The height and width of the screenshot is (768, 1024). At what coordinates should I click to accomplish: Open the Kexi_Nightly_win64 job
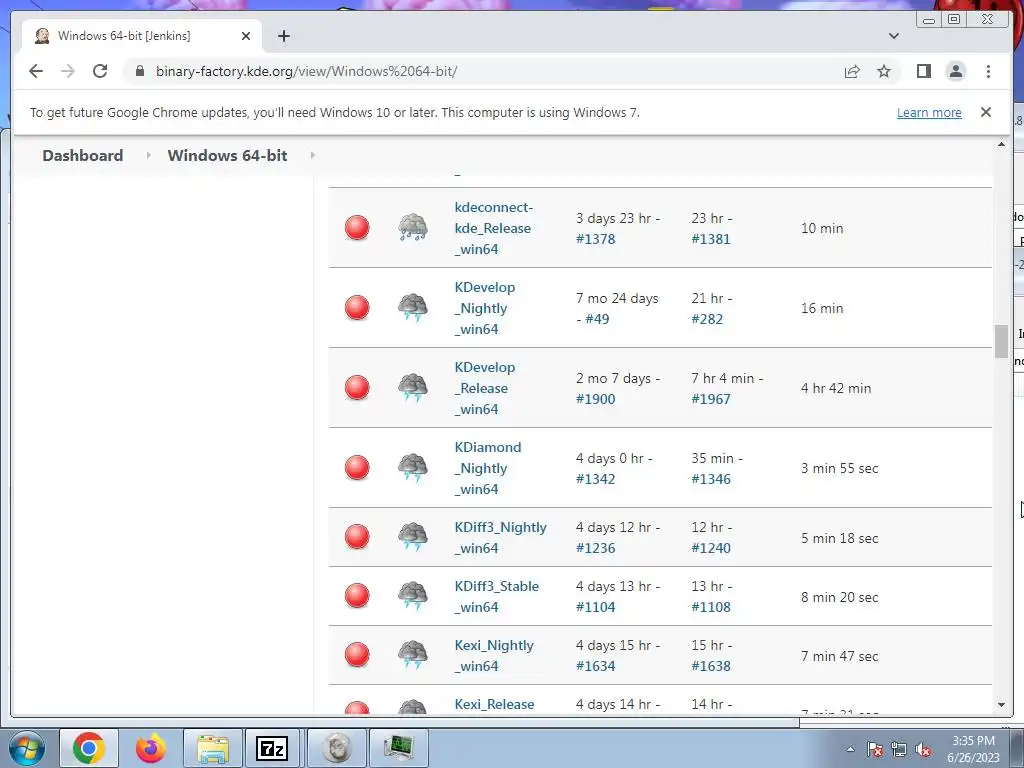(x=494, y=655)
